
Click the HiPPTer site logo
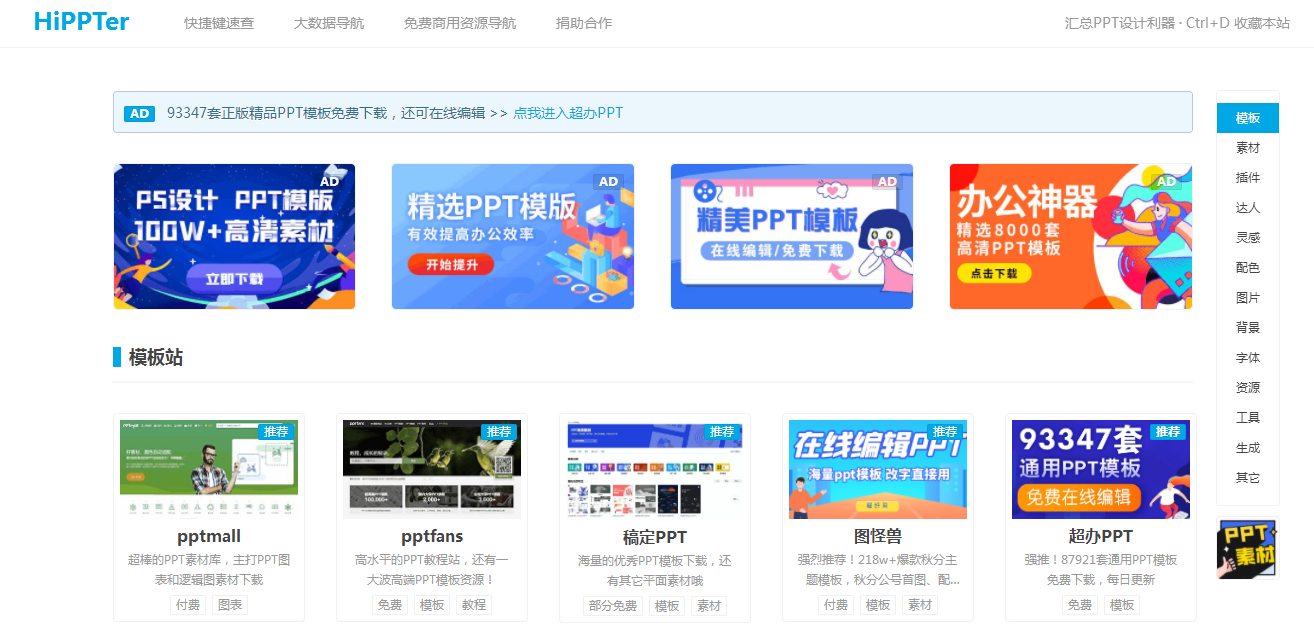[x=81, y=22]
